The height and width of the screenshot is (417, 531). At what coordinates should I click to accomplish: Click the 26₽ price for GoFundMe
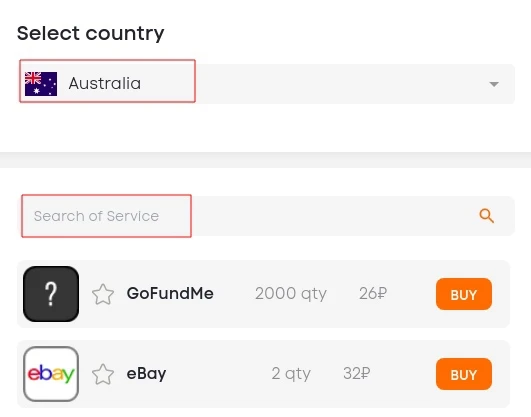pos(373,293)
